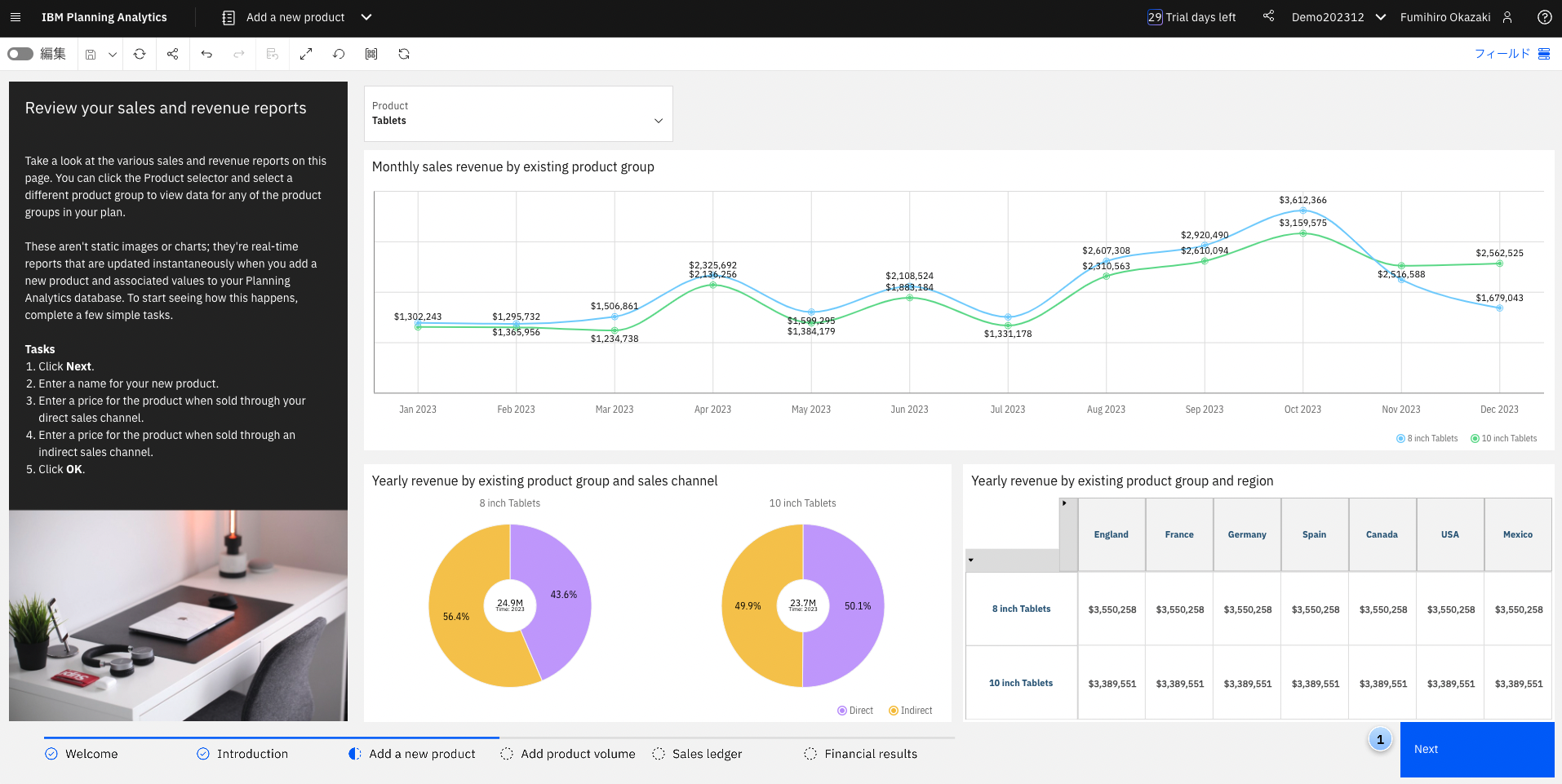Click the IBM Planning Analytics title

104,17
